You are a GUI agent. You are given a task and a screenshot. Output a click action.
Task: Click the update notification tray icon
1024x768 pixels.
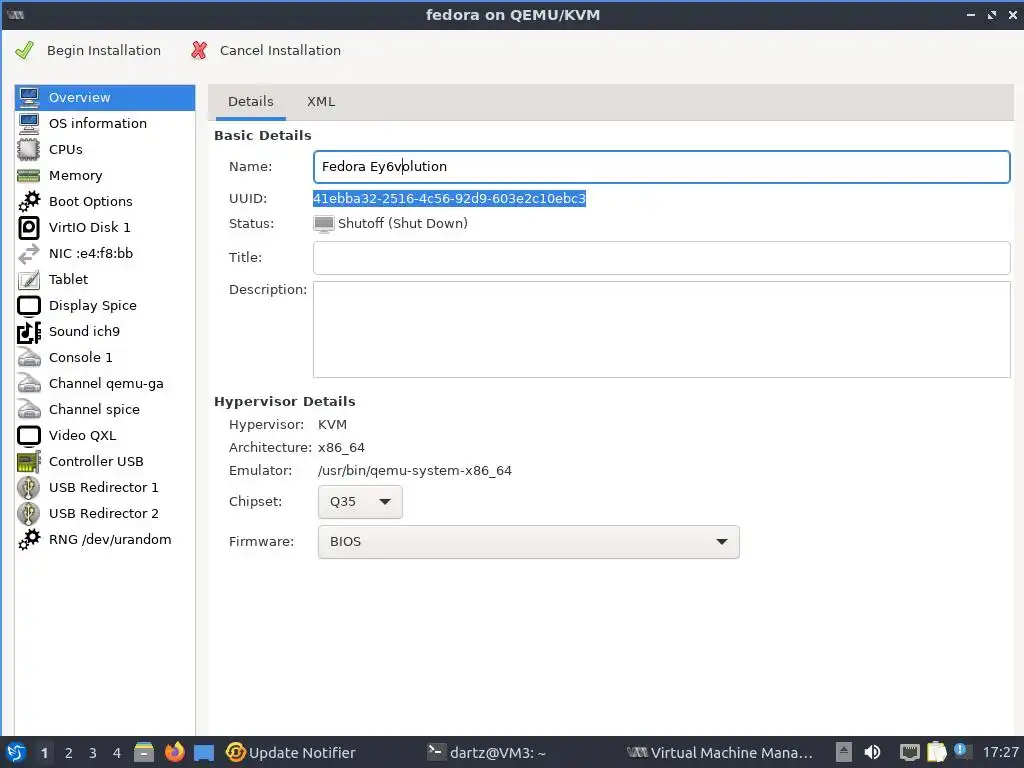pos(961,751)
